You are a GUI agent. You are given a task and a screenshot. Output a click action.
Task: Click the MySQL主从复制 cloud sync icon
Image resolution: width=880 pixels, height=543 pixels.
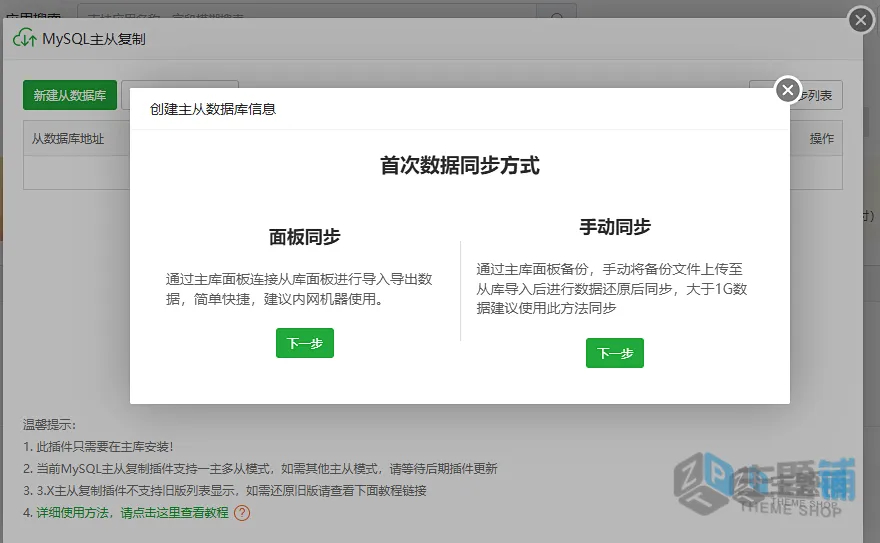point(25,38)
